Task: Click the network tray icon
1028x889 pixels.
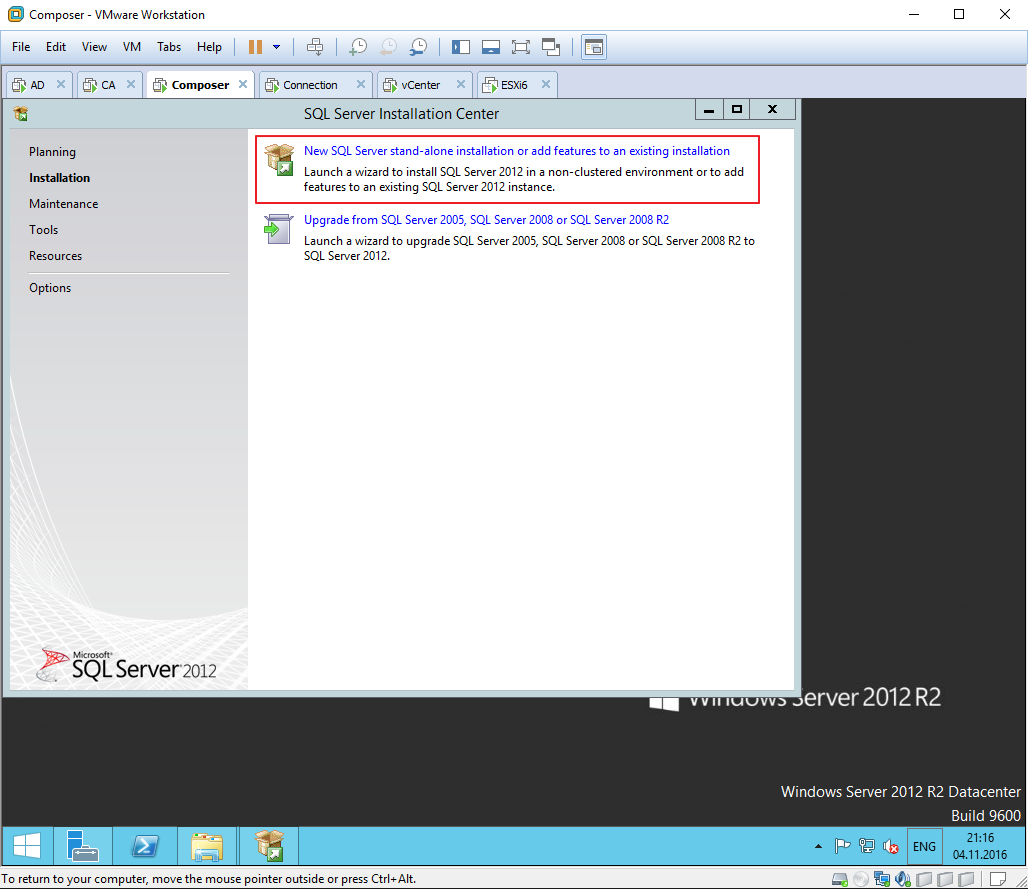Action: point(867,846)
